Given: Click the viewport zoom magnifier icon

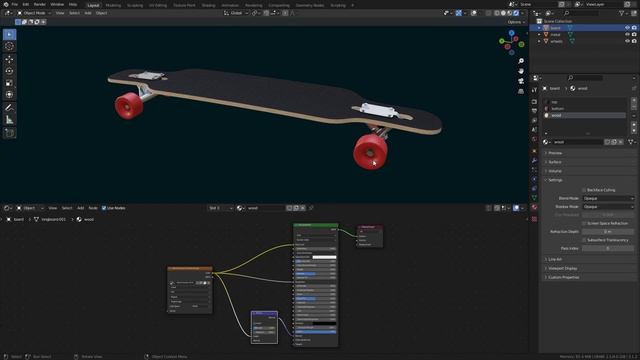Looking at the screenshot, I should click(x=521, y=61).
